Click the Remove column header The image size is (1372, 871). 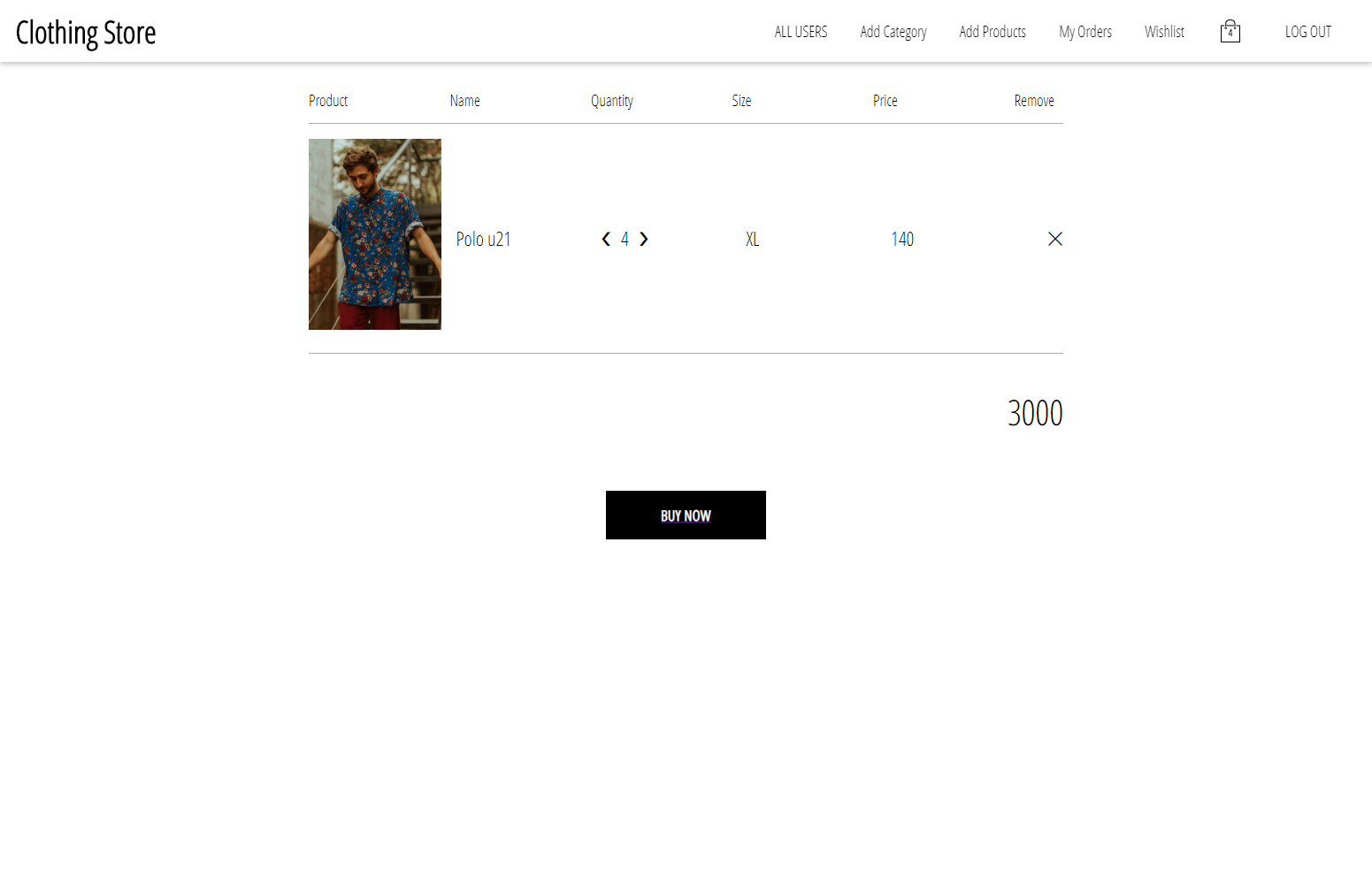[1034, 101]
